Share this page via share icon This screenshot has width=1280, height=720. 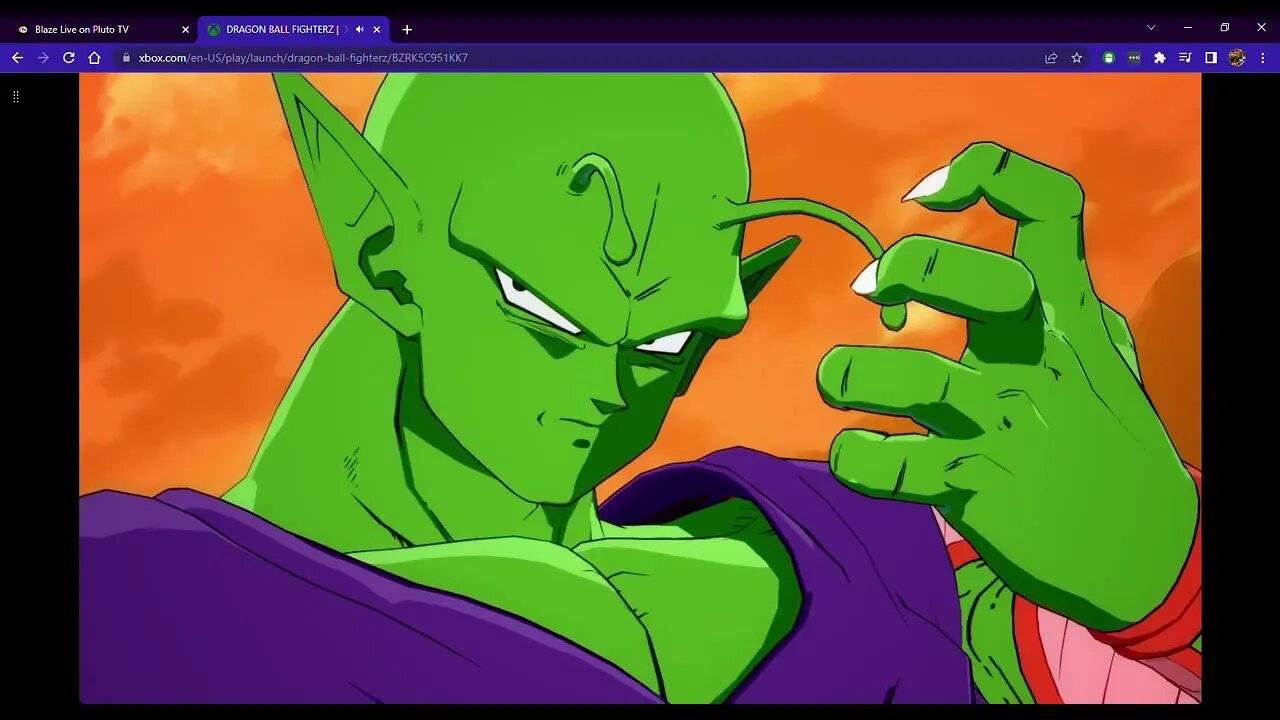click(x=1051, y=58)
